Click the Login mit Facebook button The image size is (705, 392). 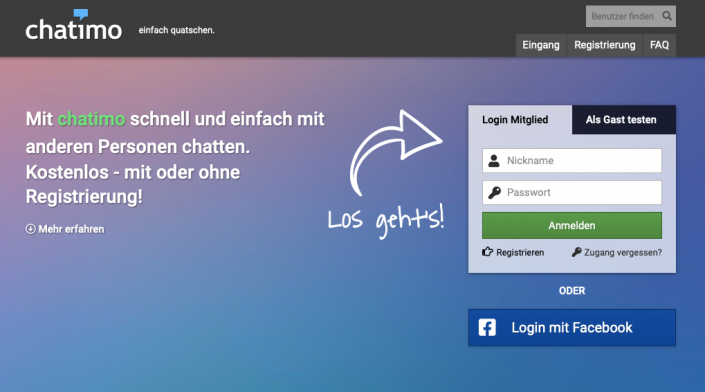click(571, 327)
